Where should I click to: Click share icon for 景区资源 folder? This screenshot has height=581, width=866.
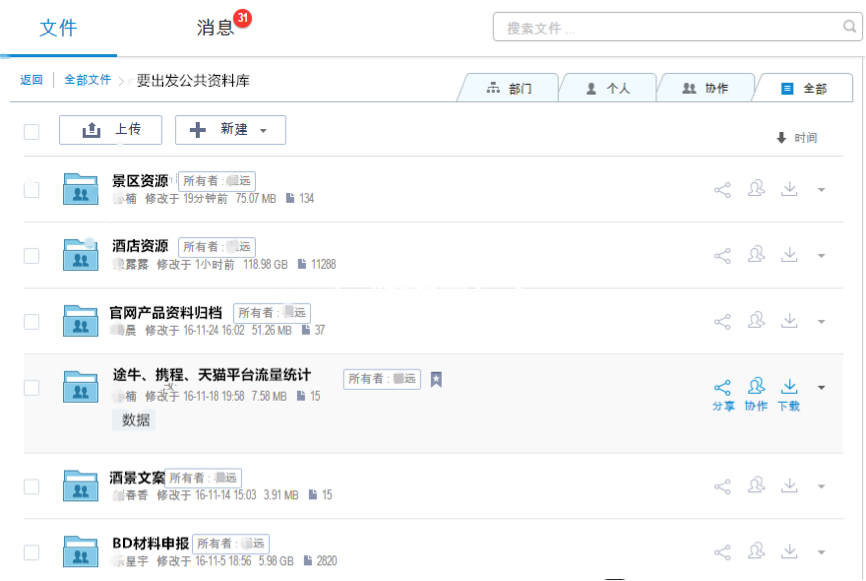[x=722, y=190]
